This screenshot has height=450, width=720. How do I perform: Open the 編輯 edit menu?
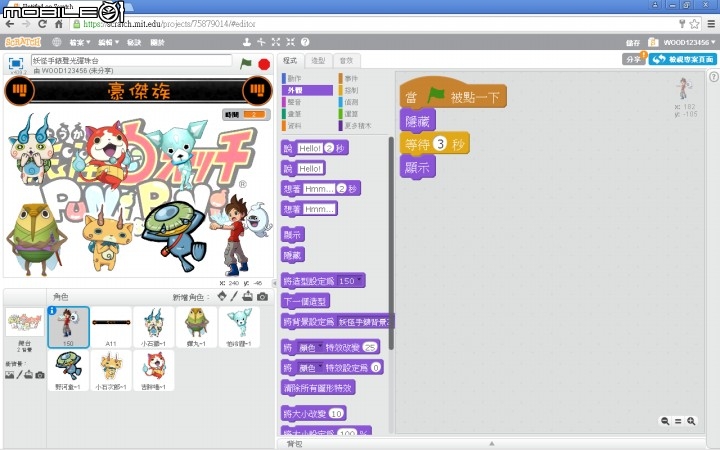pyautogui.click(x=108, y=42)
